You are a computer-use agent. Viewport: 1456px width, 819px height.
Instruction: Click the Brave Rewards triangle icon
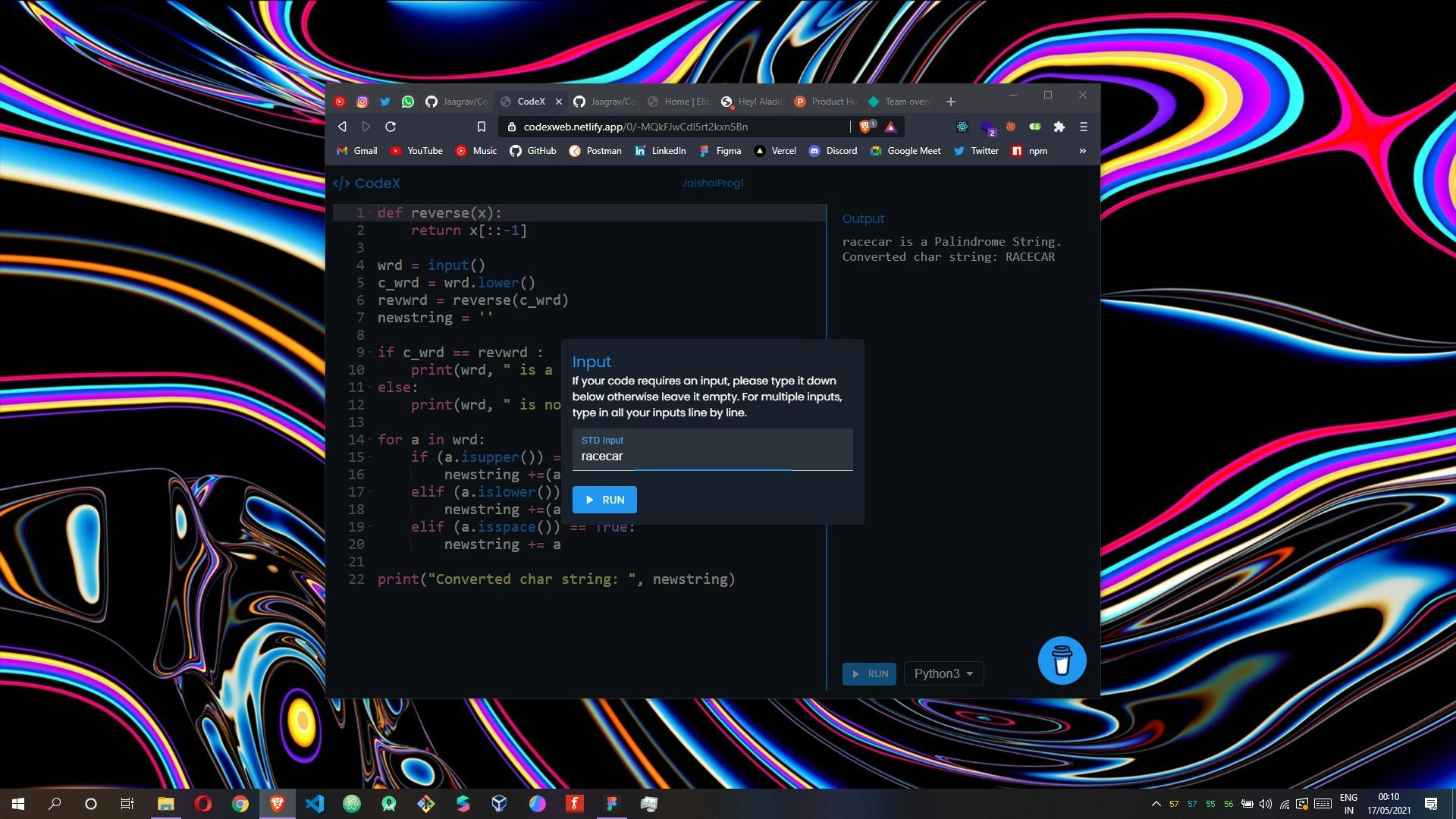pyautogui.click(x=890, y=127)
